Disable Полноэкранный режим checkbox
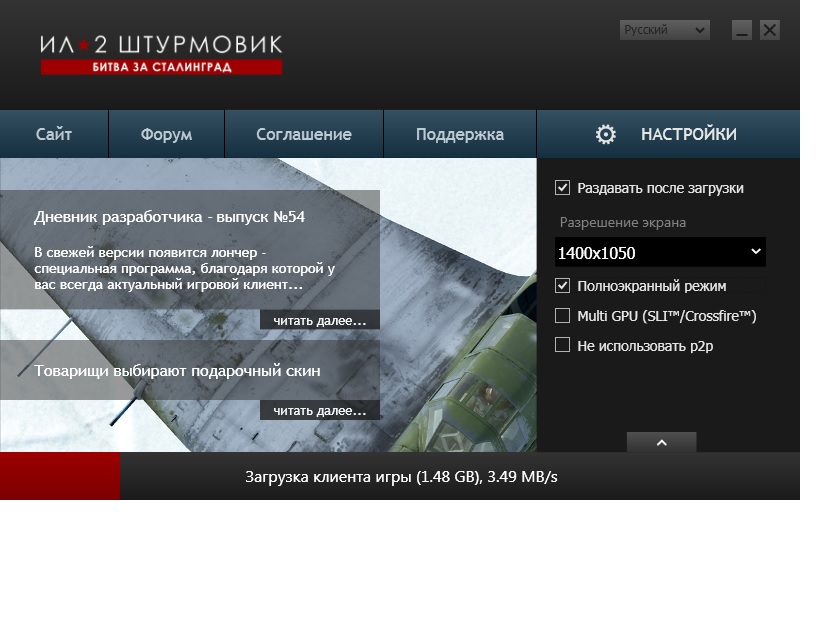 click(x=562, y=286)
